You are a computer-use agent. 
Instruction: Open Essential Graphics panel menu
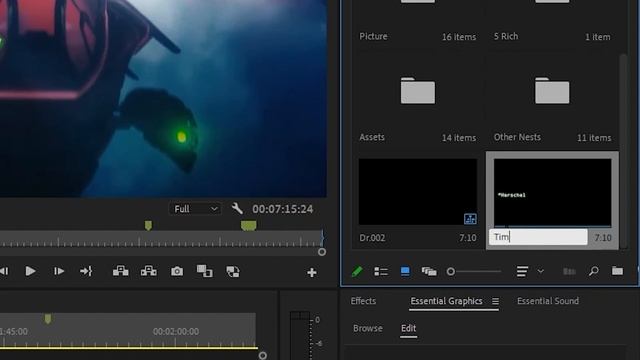(495, 301)
